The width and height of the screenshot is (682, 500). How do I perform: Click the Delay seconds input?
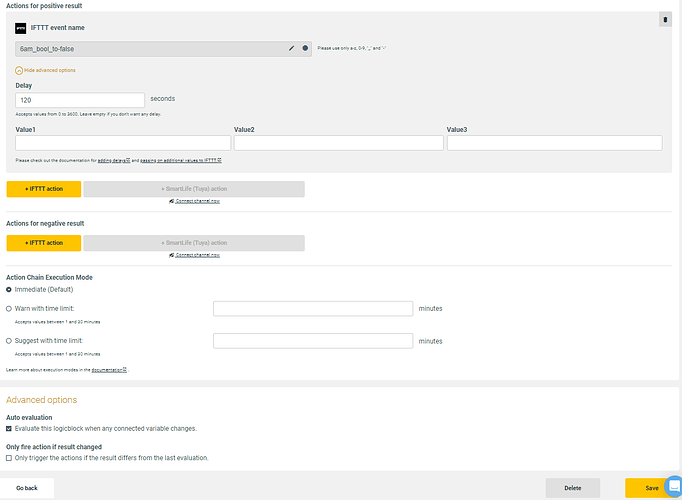pos(80,100)
